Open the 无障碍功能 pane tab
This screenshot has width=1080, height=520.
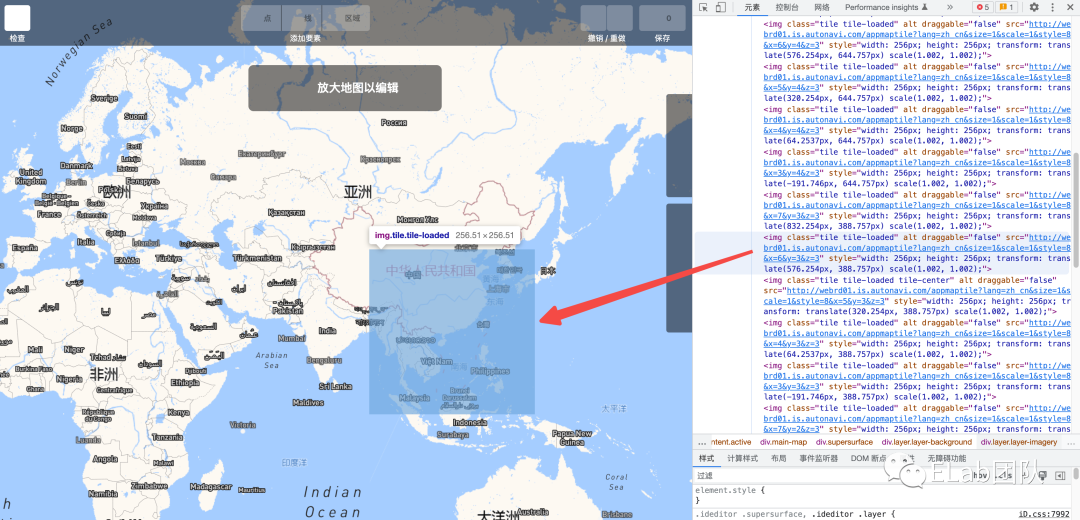(x=946, y=458)
